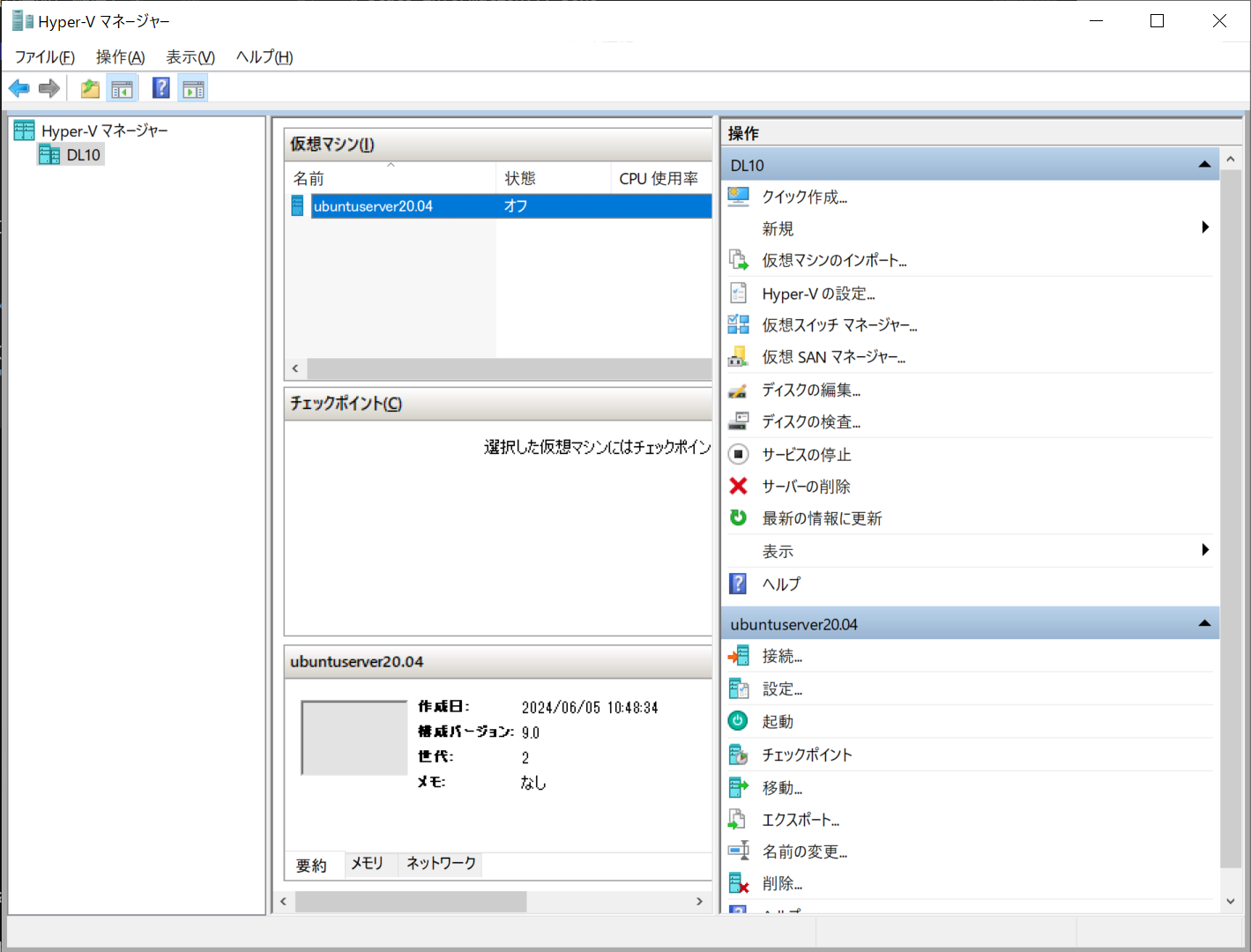Screen dimensions: 1251x952
Task: Click the エクスポート icon
Action: pyautogui.click(x=739, y=819)
